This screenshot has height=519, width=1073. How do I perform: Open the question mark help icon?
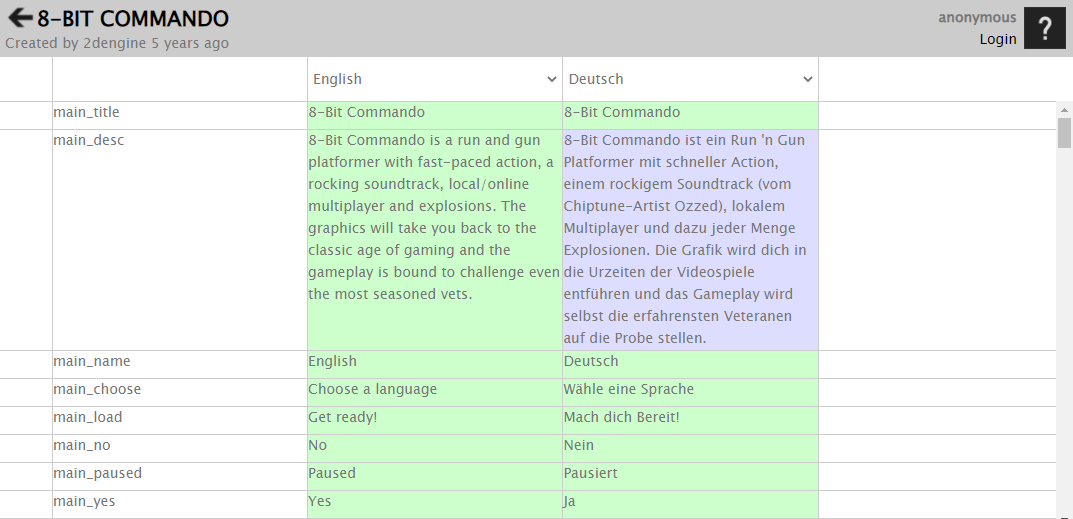pyautogui.click(x=1045, y=28)
